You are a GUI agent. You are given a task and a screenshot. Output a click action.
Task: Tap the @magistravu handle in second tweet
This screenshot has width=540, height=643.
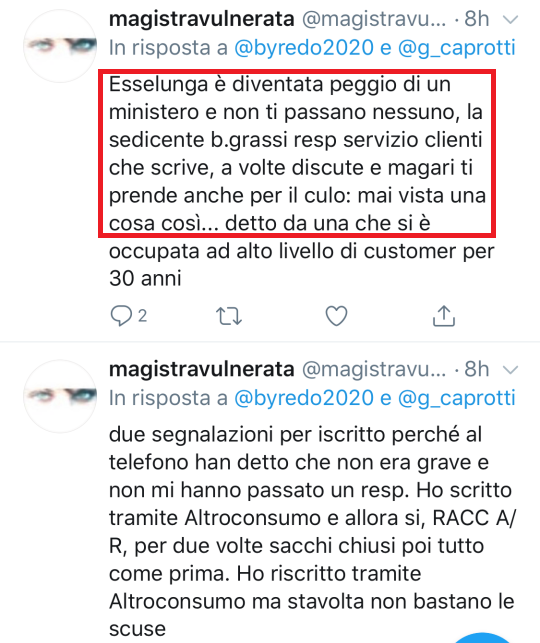coord(374,369)
